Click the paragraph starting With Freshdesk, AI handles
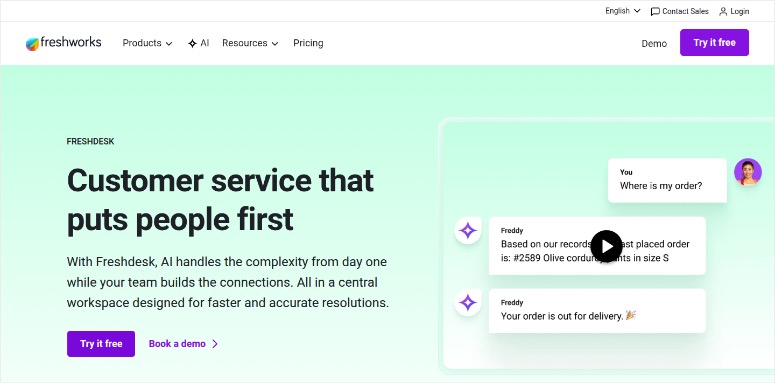The image size is (775, 383). (228, 282)
